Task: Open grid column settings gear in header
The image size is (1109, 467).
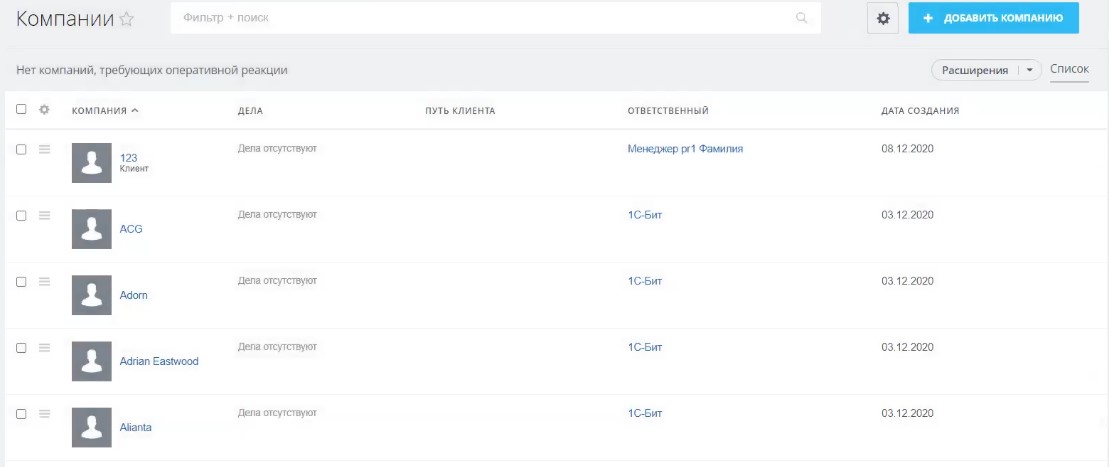Action: click(43, 110)
